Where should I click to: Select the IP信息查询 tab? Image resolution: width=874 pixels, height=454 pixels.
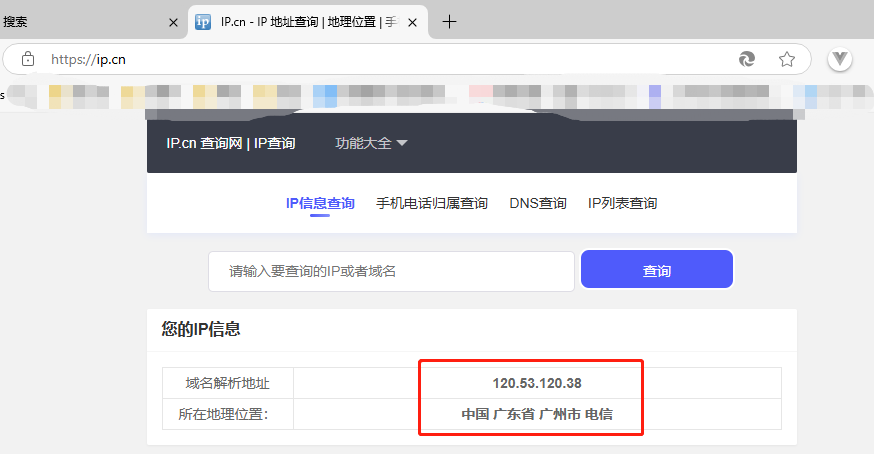[x=320, y=203]
